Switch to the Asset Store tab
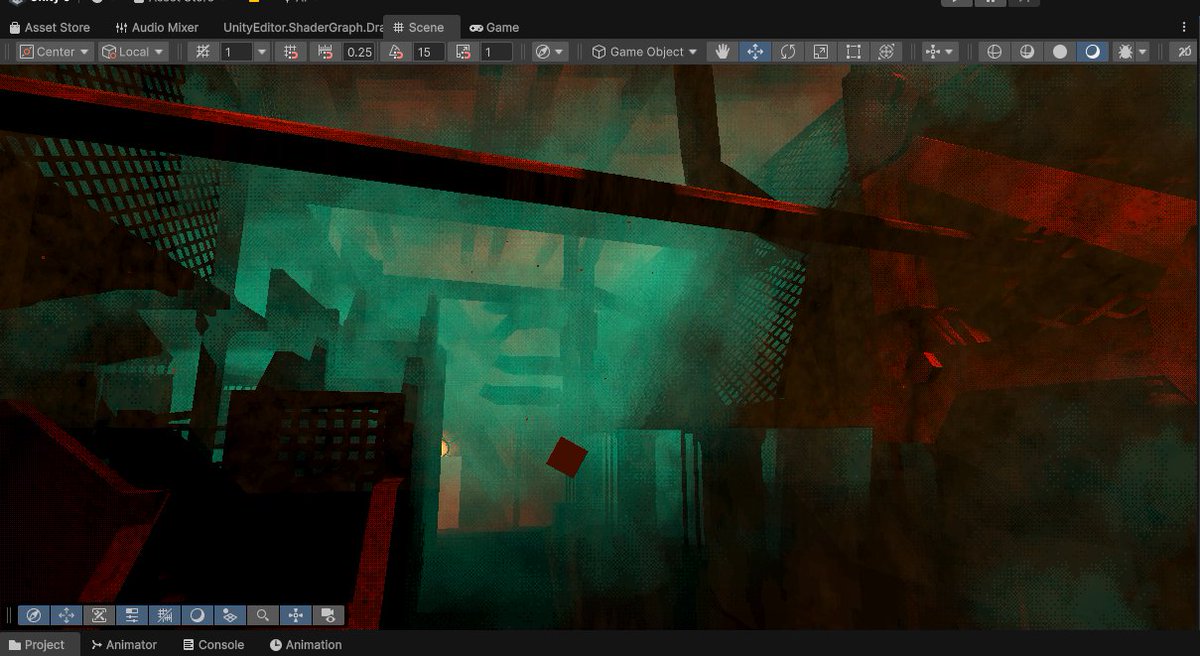 point(50,27)
